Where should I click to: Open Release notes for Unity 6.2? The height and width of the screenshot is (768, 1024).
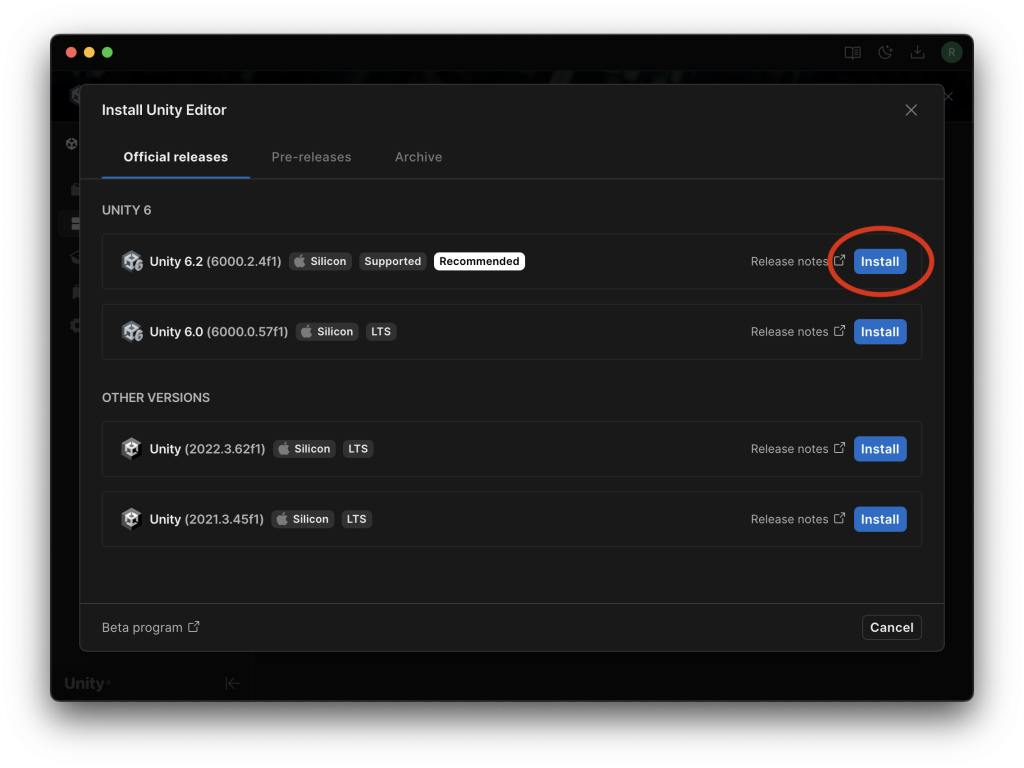(797, 261)
